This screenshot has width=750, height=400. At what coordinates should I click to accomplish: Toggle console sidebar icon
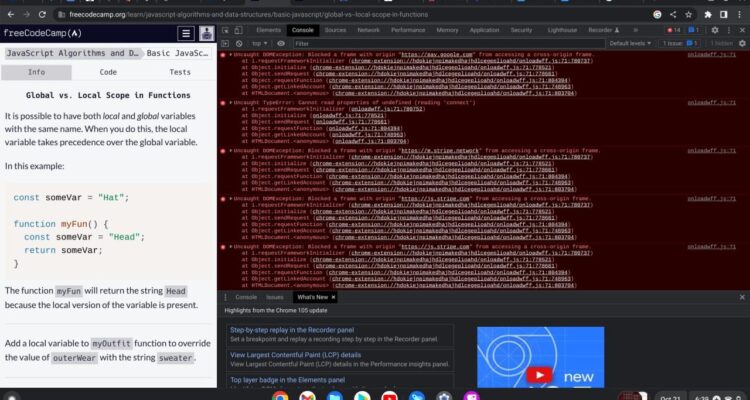tap(226, 44)
